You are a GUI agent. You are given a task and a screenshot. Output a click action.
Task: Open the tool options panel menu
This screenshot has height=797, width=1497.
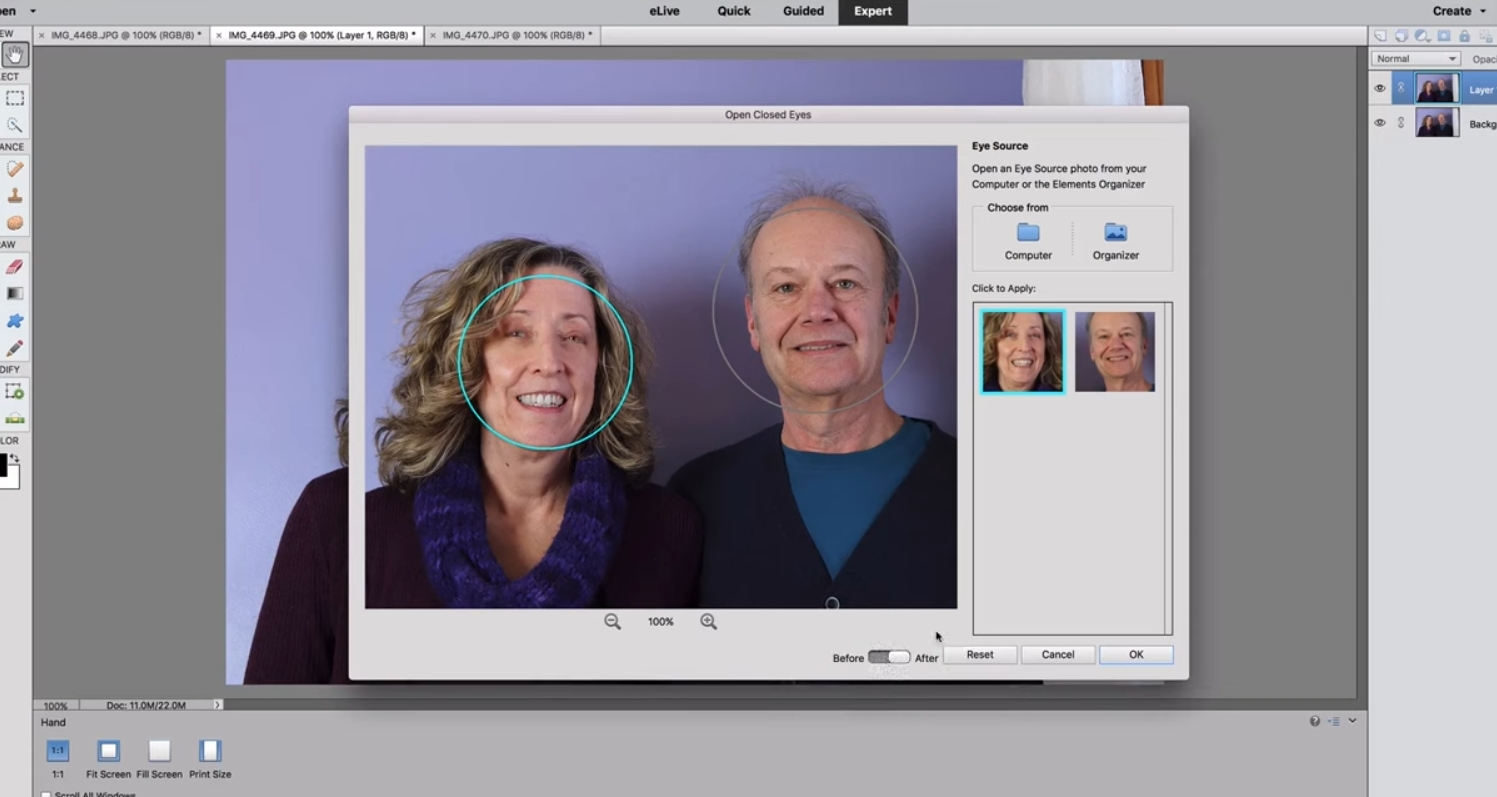tap(1334, 721)
